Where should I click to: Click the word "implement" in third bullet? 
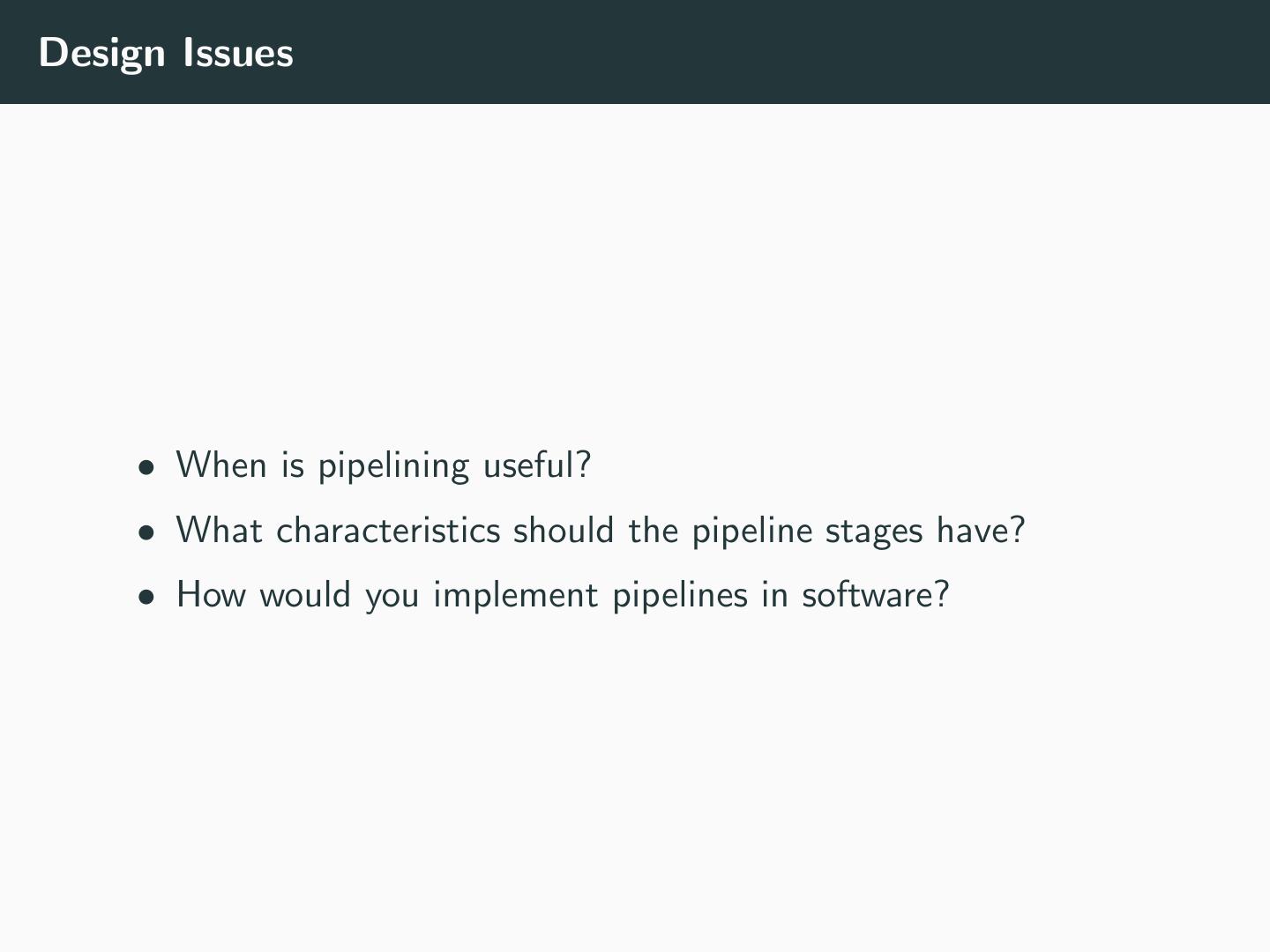516,597
